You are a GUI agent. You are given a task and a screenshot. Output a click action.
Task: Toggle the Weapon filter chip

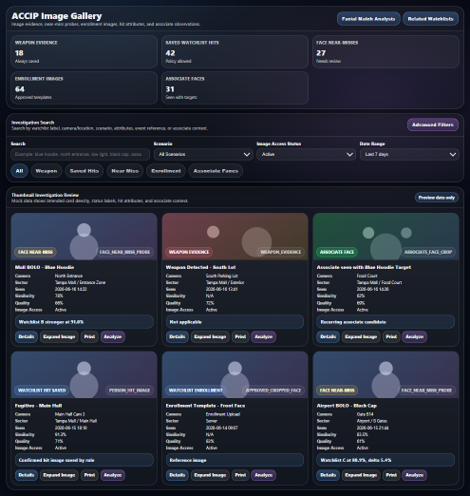[46, 171]
